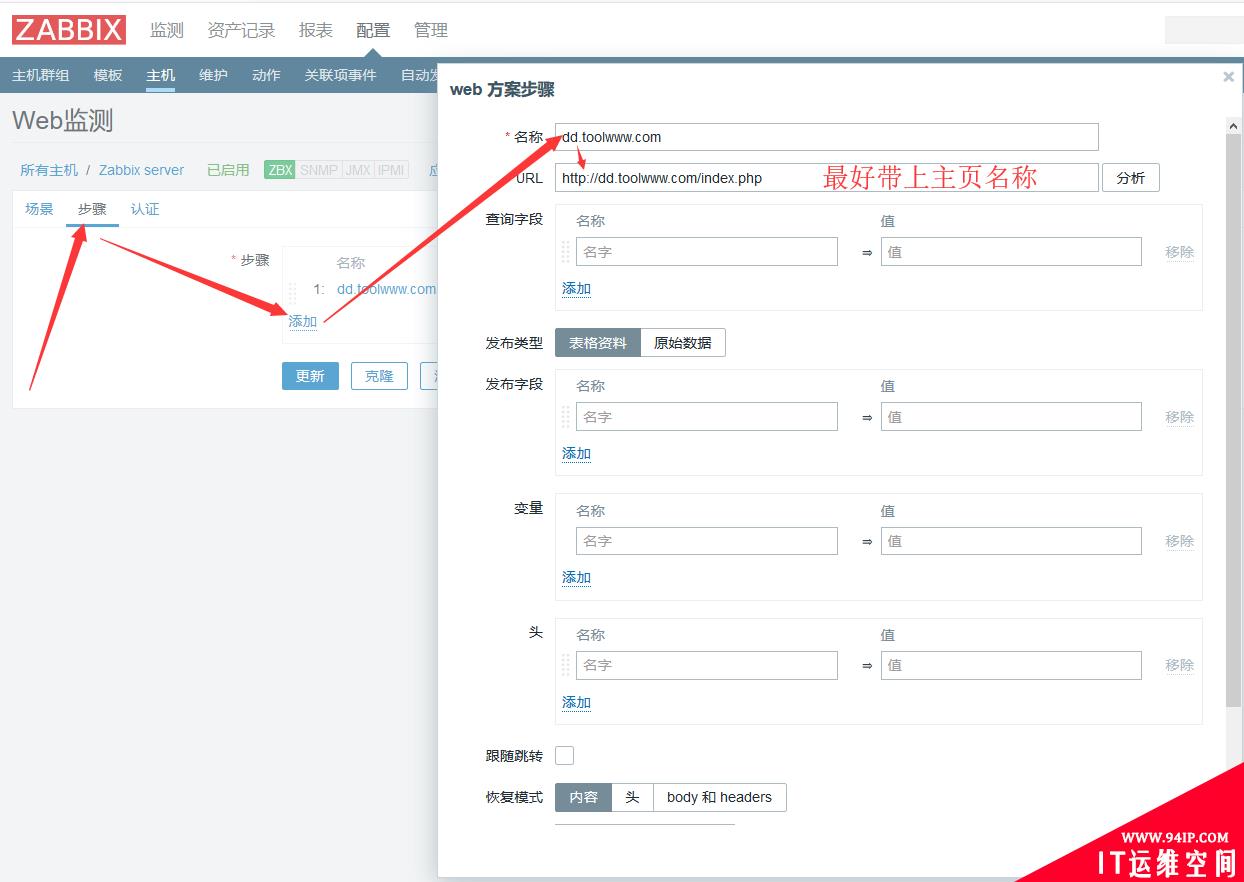Click the search box at top right

pyautogui.click(x=1204, y=30)
